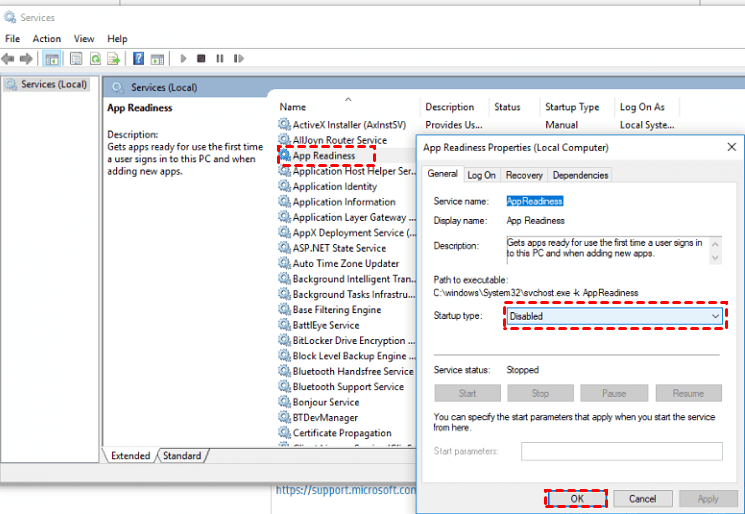745x514 pixels.
Task: Click the Export List toolbar icon
Action: coord(114,58)
